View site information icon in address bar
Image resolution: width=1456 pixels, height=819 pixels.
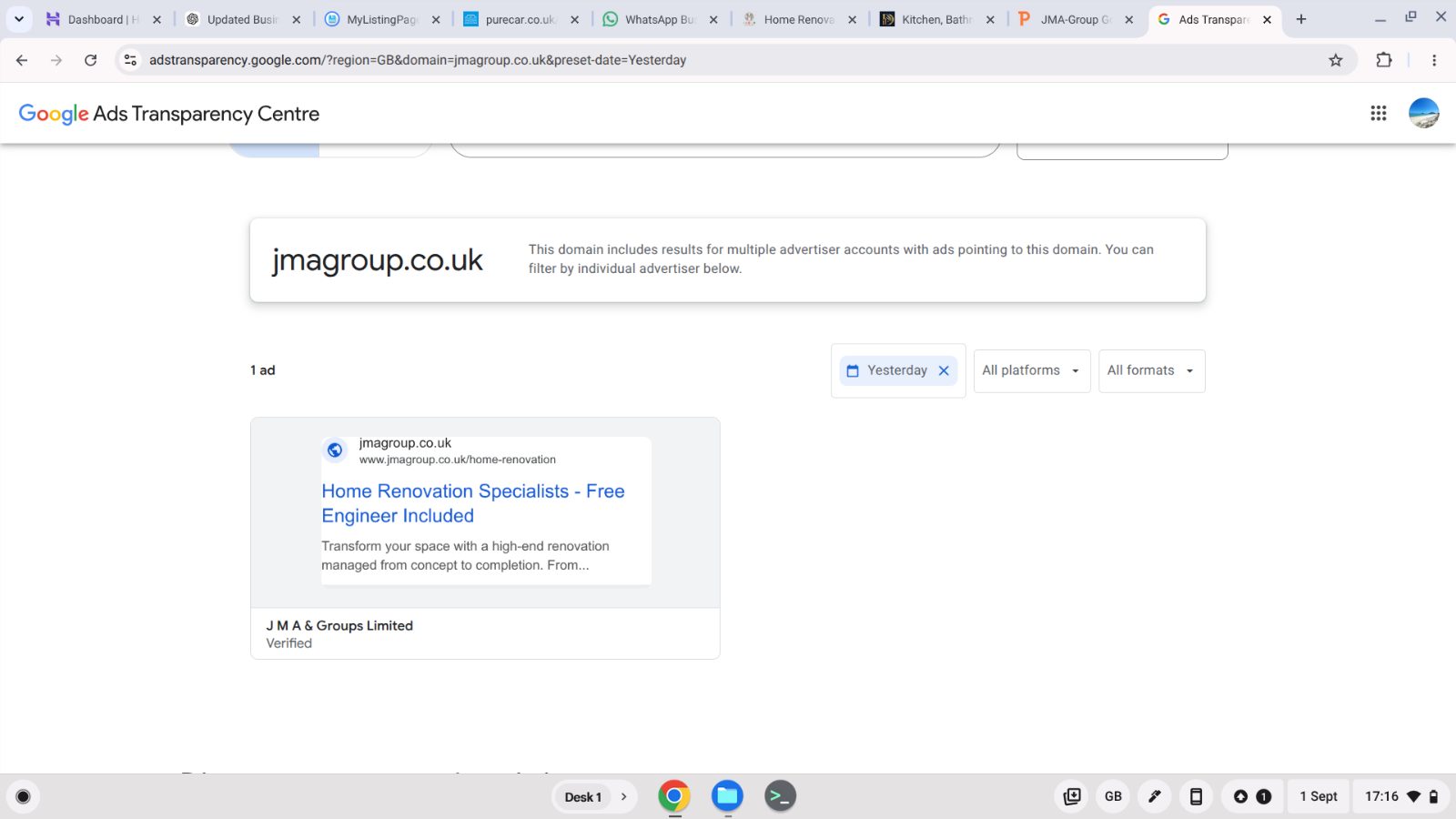pyautogui.click(x=130, y=60)
